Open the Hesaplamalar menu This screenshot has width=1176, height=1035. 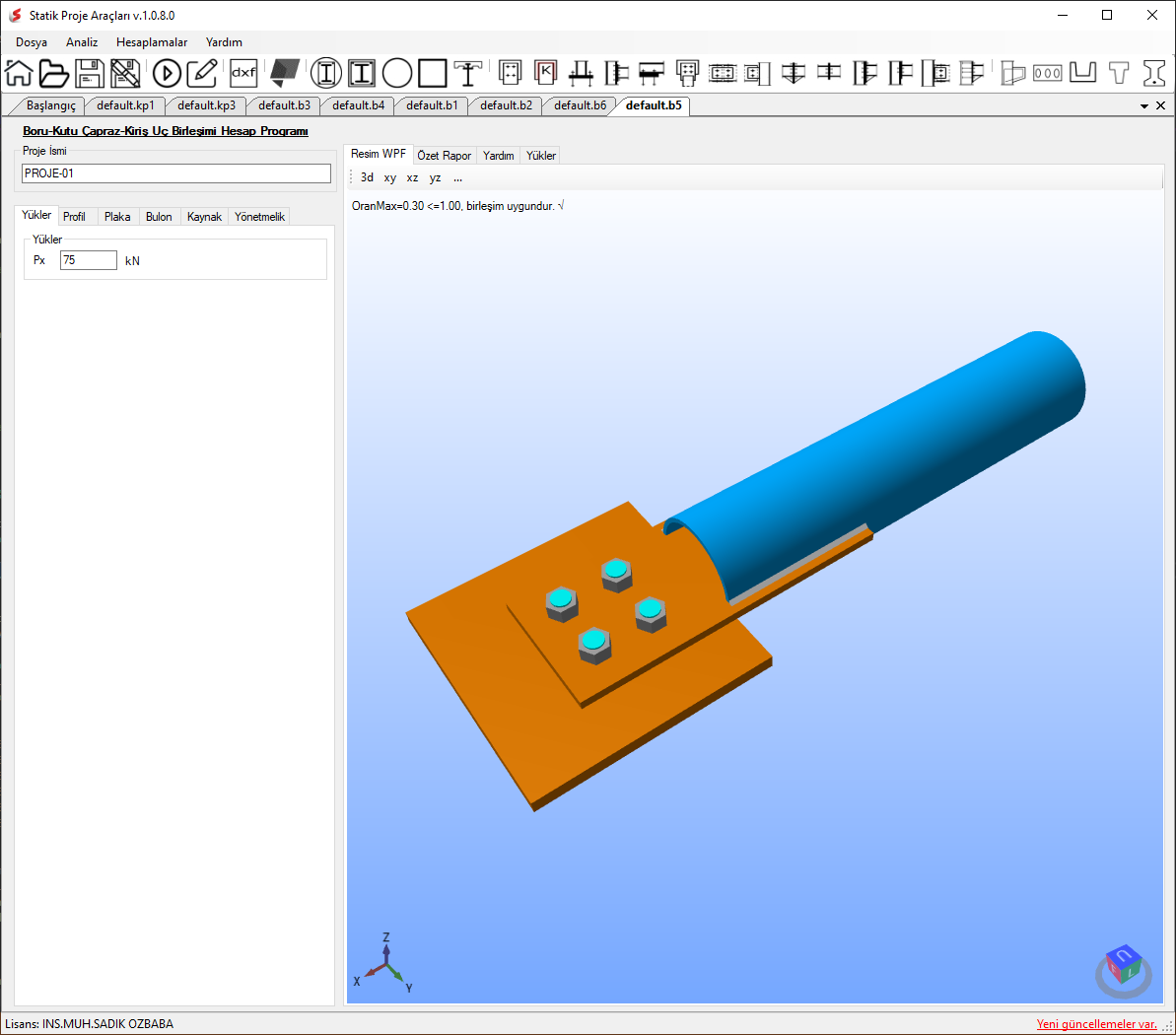click(x=152, y=42)
